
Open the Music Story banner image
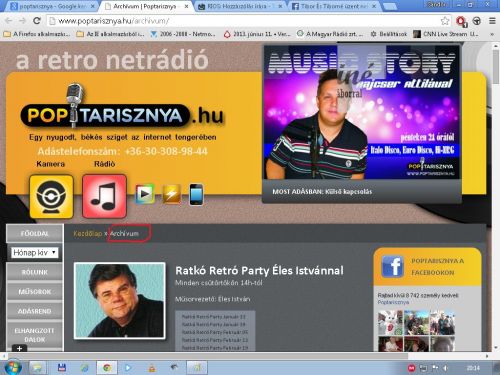point(362,112)
